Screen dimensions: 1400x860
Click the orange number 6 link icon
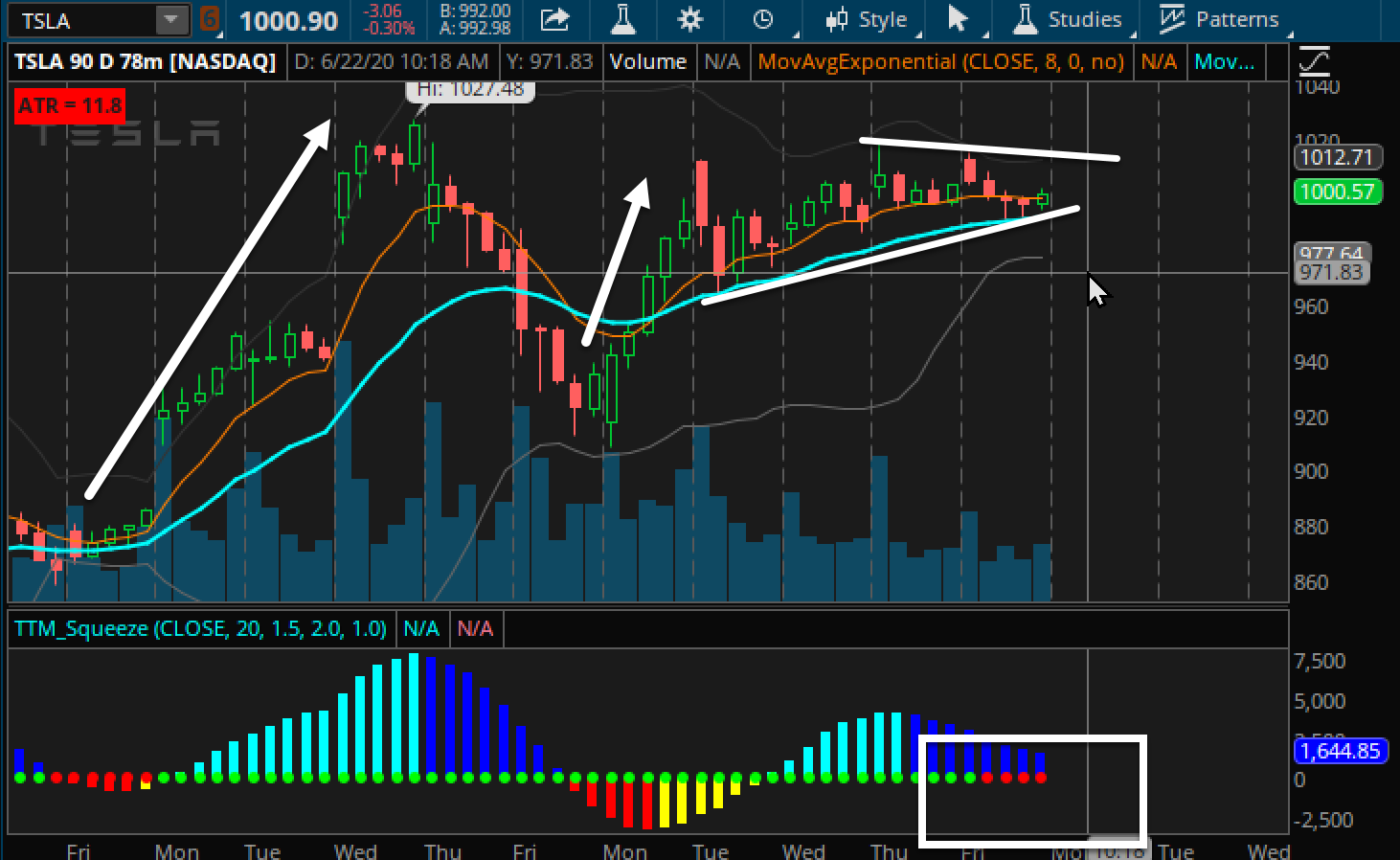210,19
